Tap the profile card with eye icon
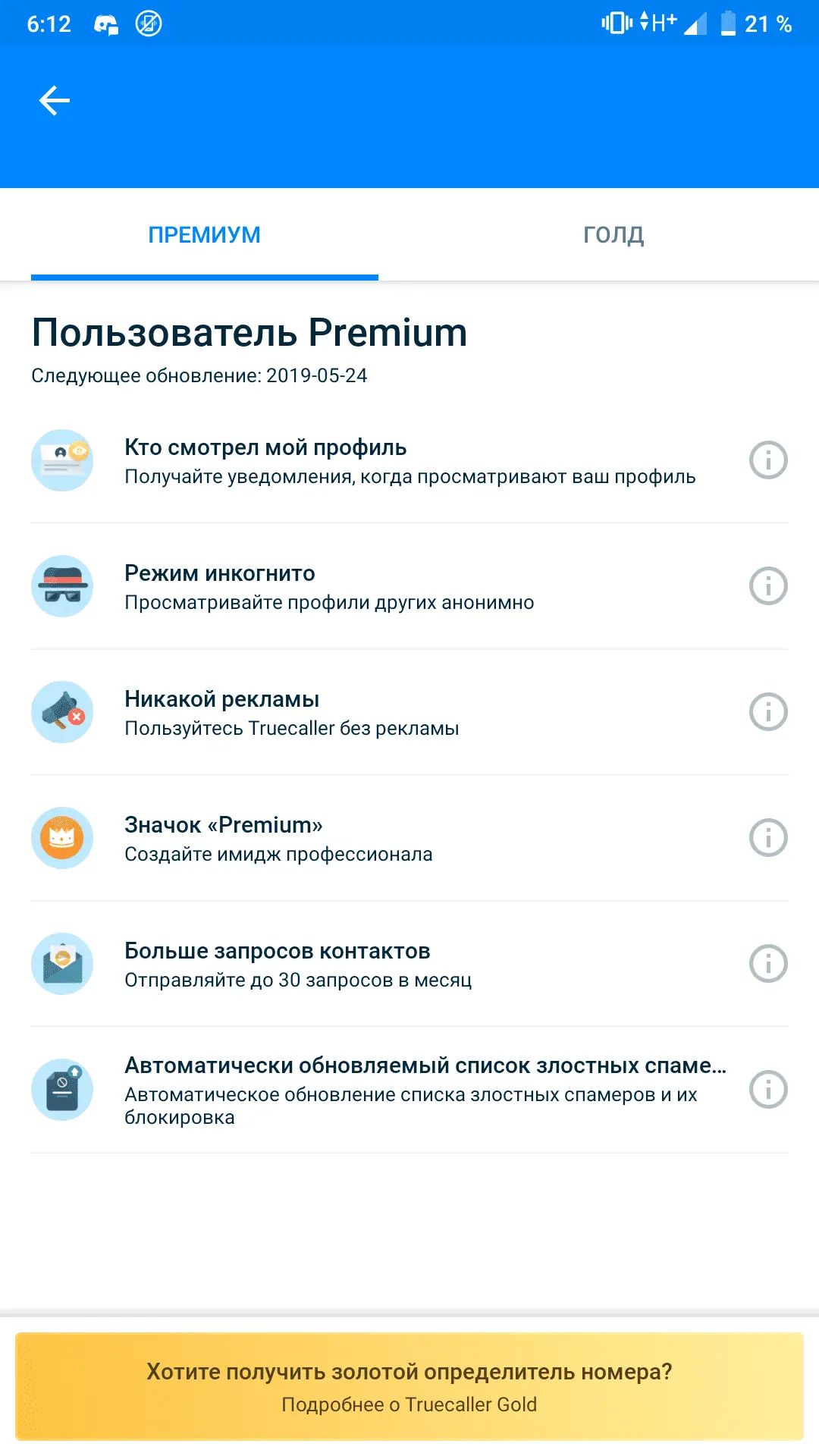Viewport: 819px width, 1456px height. tap(62, 460)
